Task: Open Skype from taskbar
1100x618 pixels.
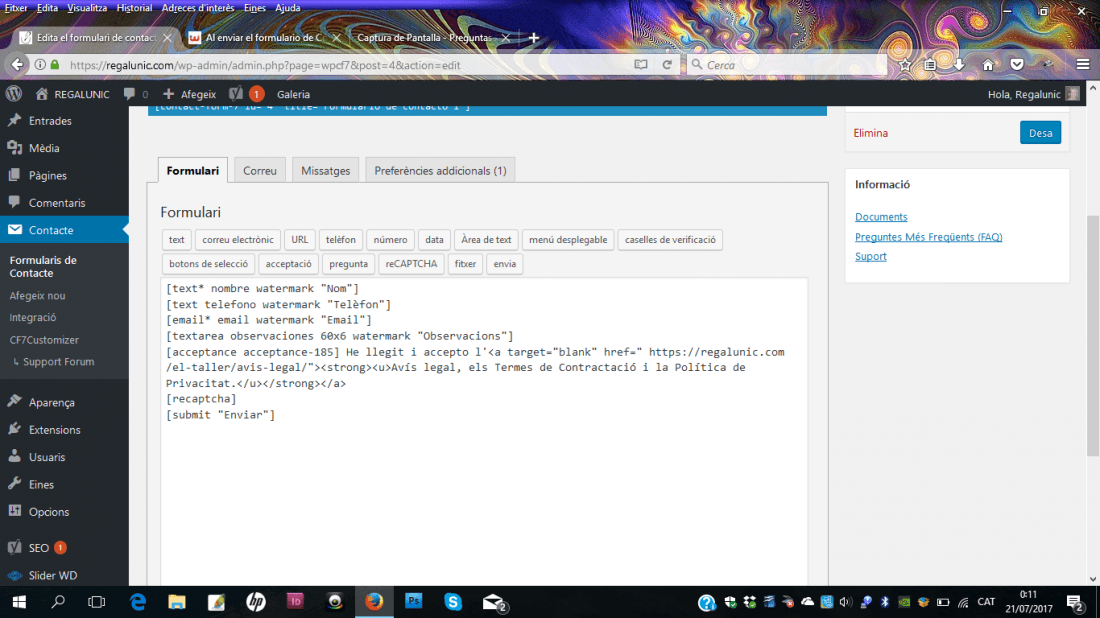Action: (x=453, y=602)
